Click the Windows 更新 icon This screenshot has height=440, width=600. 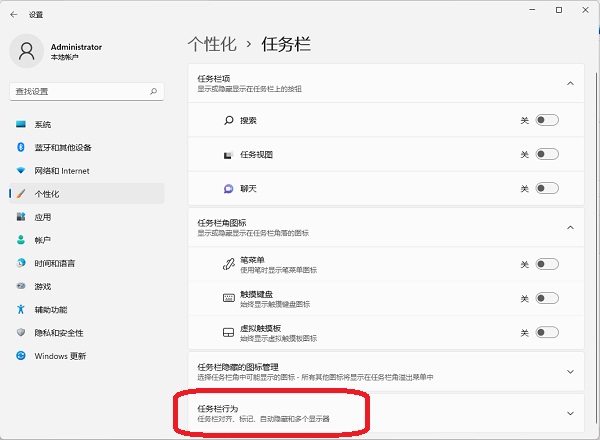[x=21, y=355]
